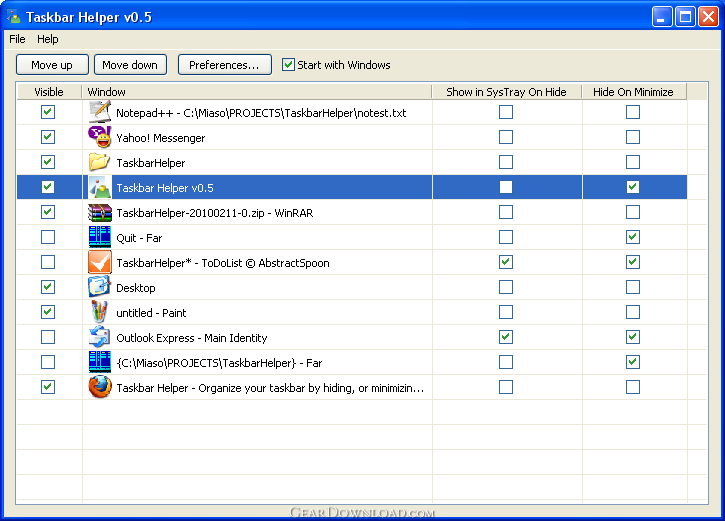Maximize the Taskbar Helper window
This screenshot has width=725, height=521.
685,17
